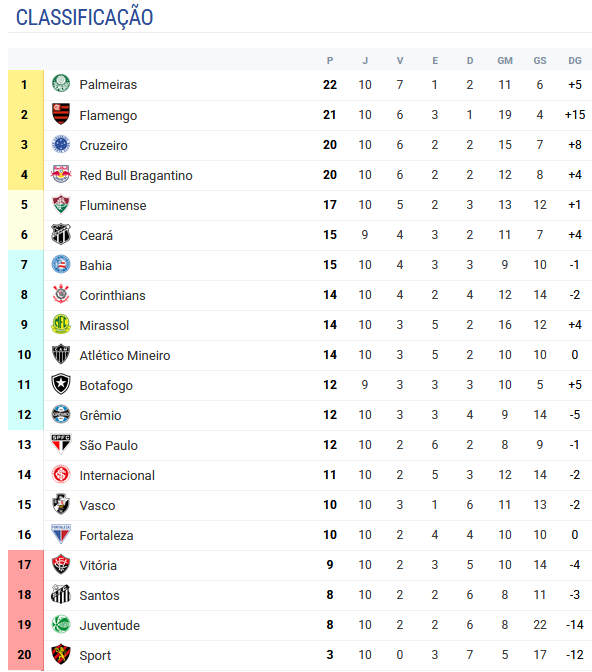
Task: Open the Mirassol team link
Action: pyautogui.click(x=104, y=325)
